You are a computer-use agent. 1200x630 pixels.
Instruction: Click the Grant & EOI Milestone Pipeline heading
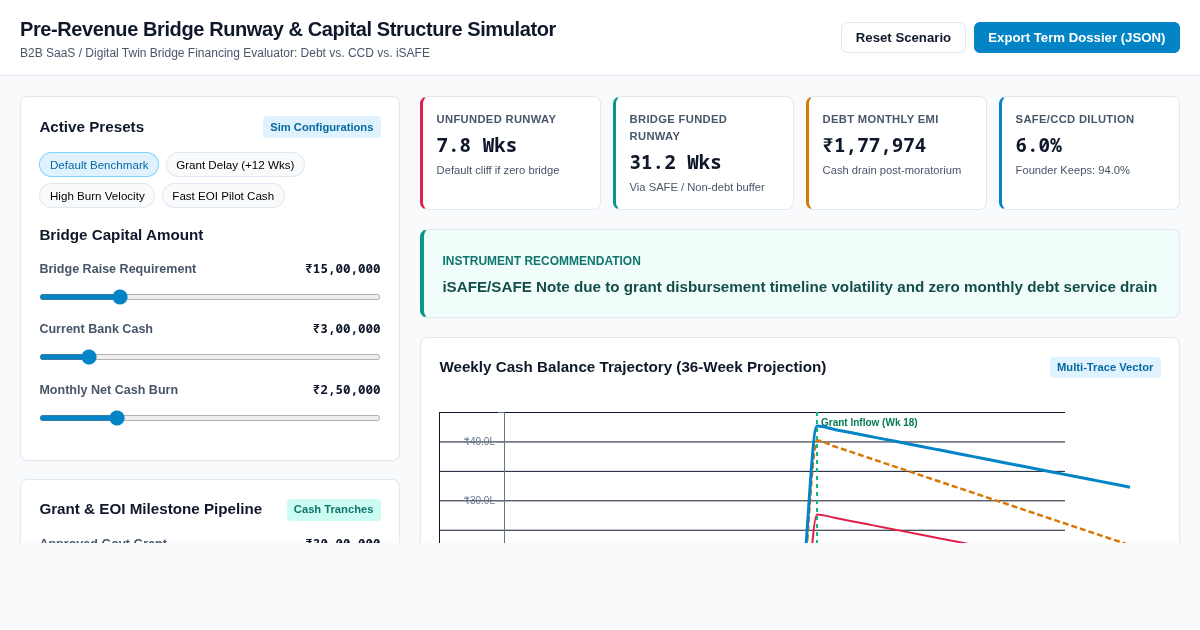[151, 509]
